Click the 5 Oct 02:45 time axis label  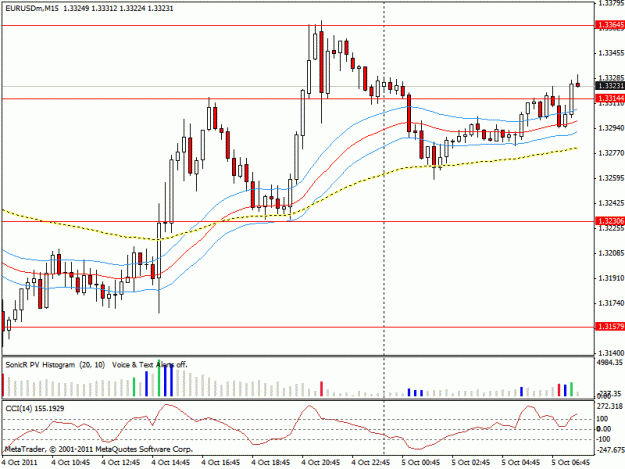(x=471, y=463)
